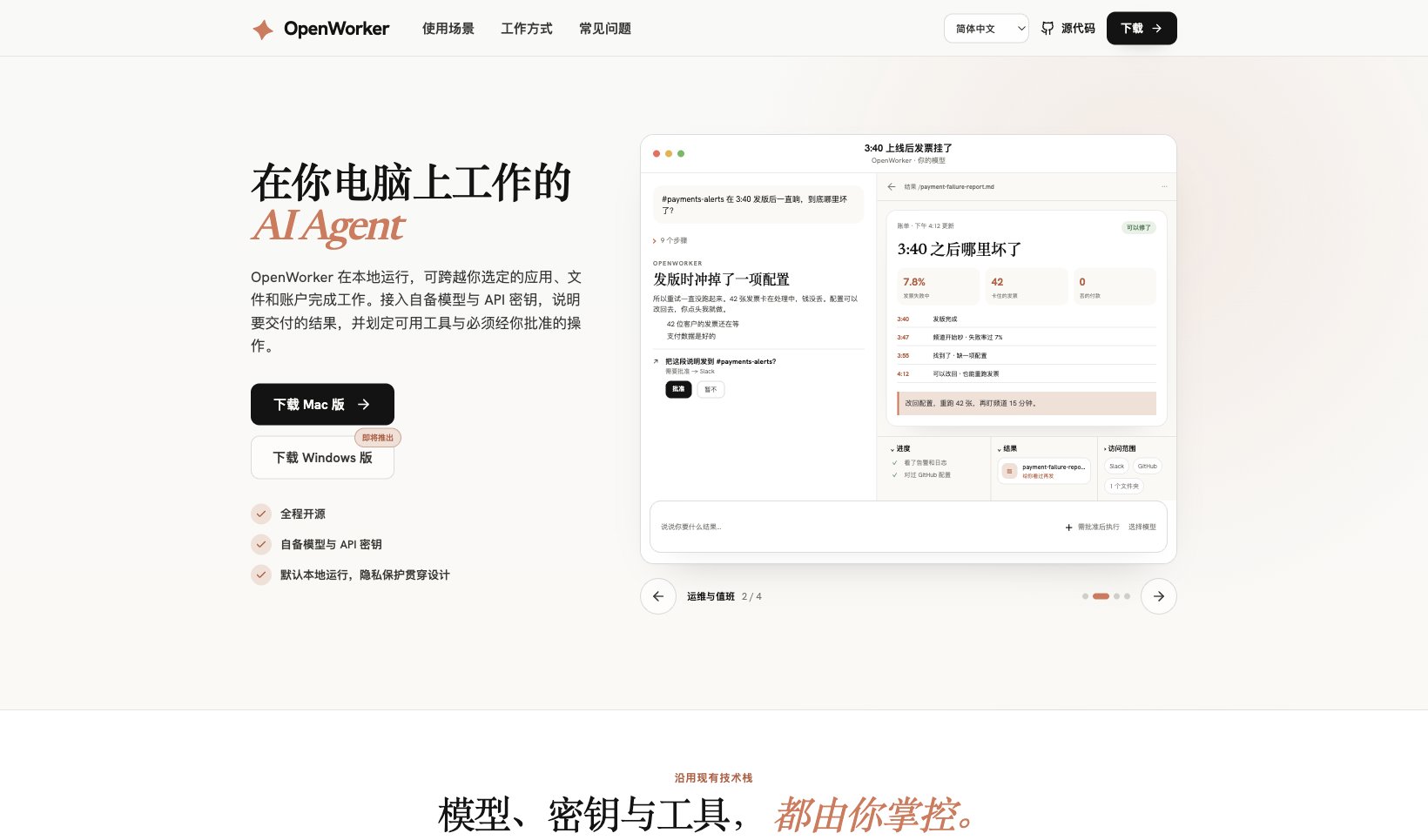Click the 下载 Mac 版 button

coord(322,405)
